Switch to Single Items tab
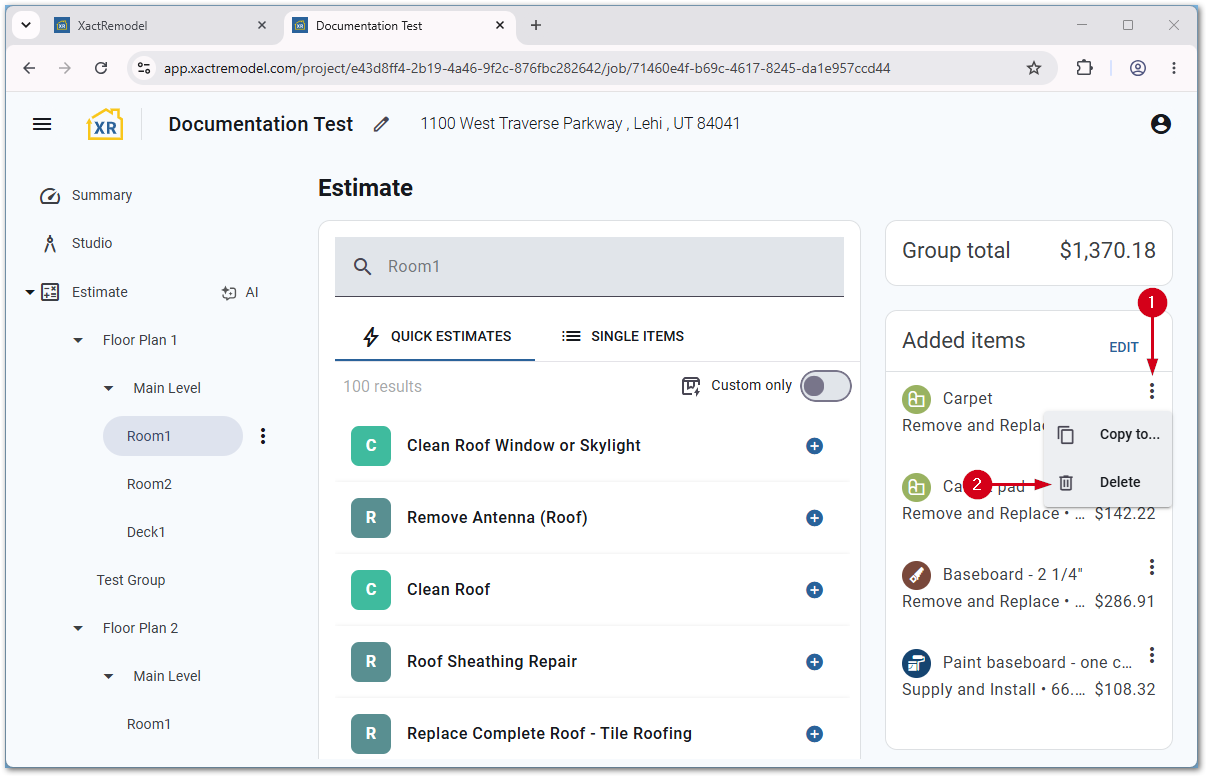The width and height of the screenshot is (1207, 777). [623, 336]
